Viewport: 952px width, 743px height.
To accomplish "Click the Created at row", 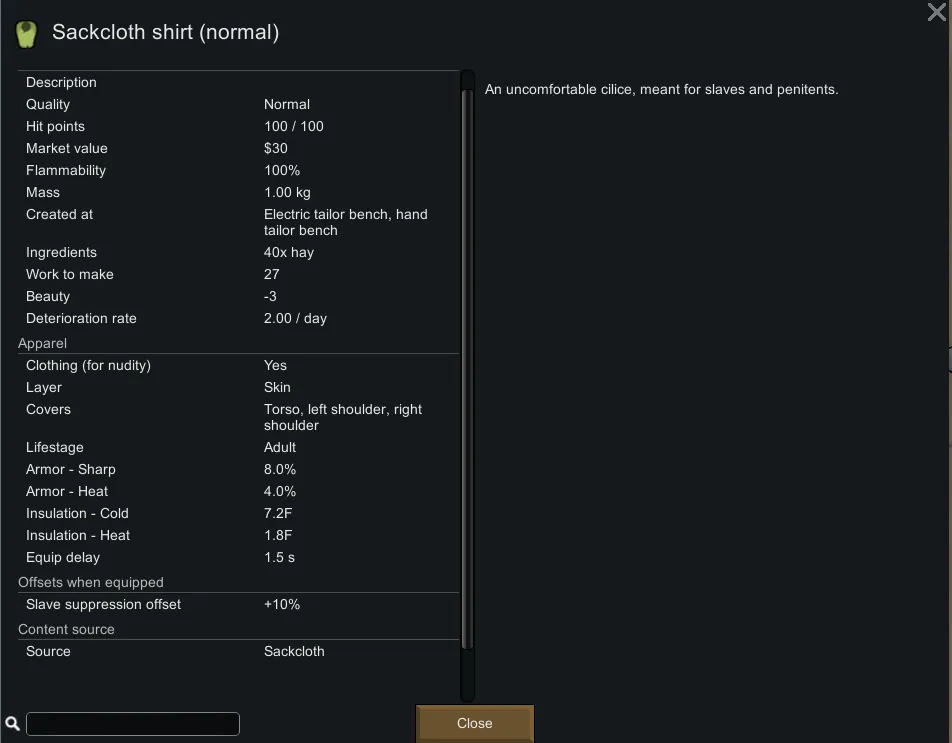I will pyautogui.click(x=238, y=222).
